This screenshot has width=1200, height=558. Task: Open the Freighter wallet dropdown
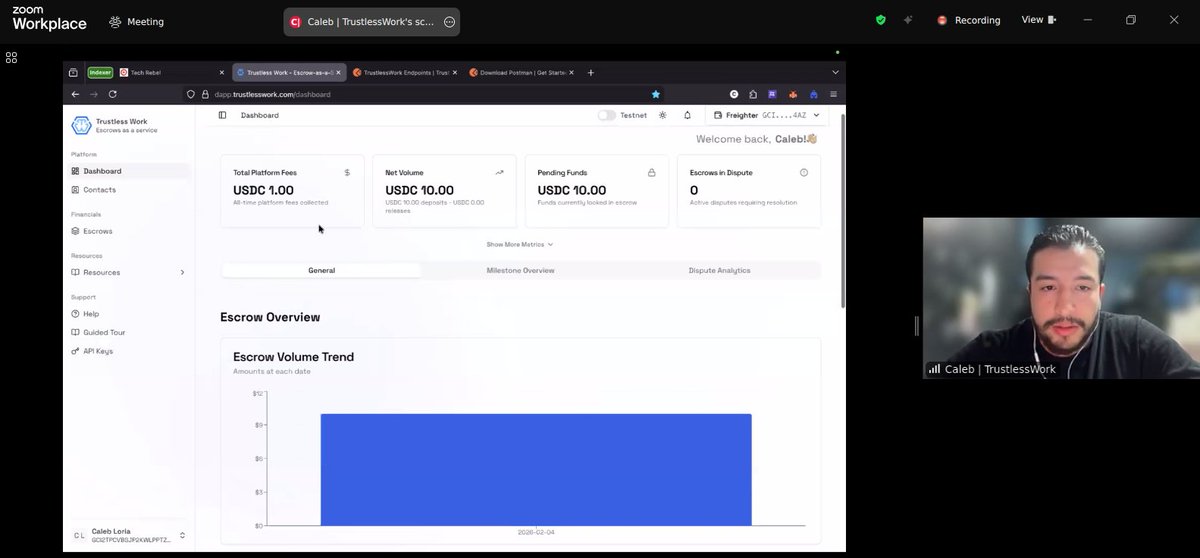click(767, 115)
